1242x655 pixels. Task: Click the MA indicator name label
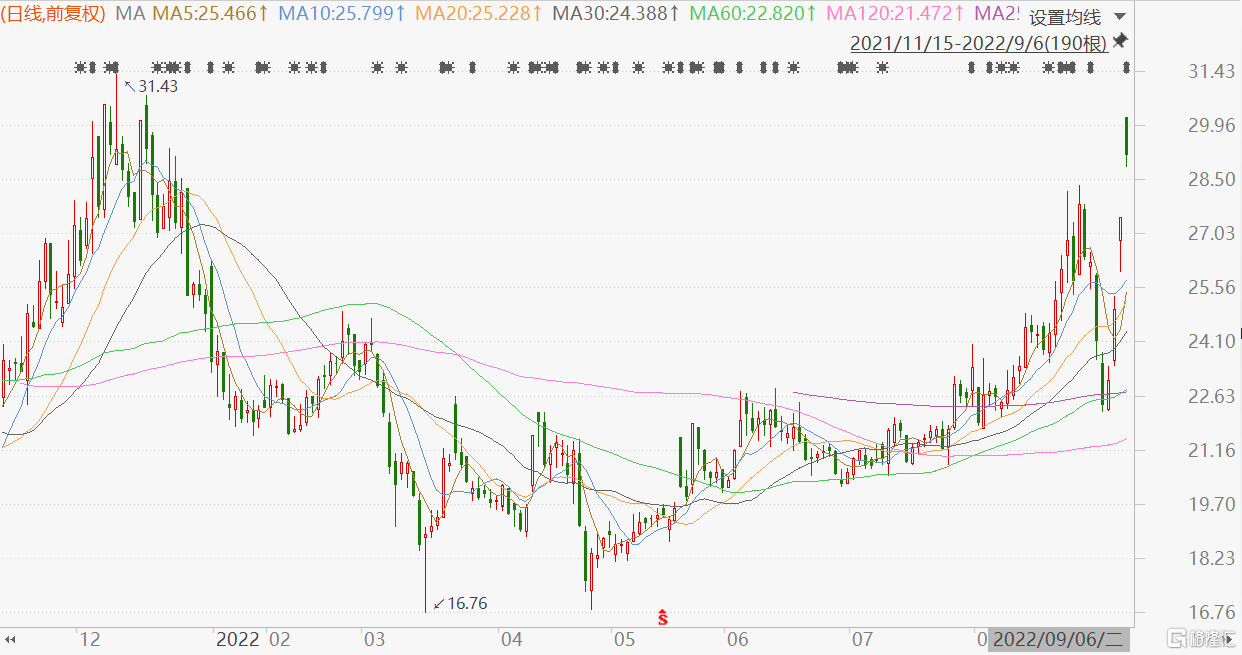[x=130, y=14]
